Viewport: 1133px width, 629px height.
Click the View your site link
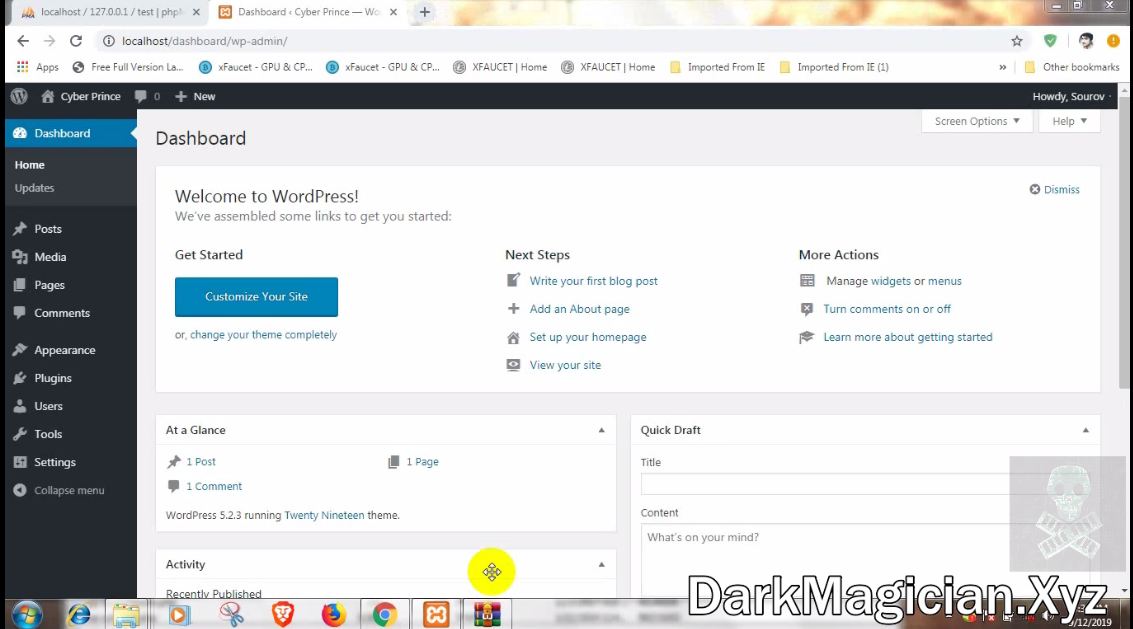pos(565,365)
